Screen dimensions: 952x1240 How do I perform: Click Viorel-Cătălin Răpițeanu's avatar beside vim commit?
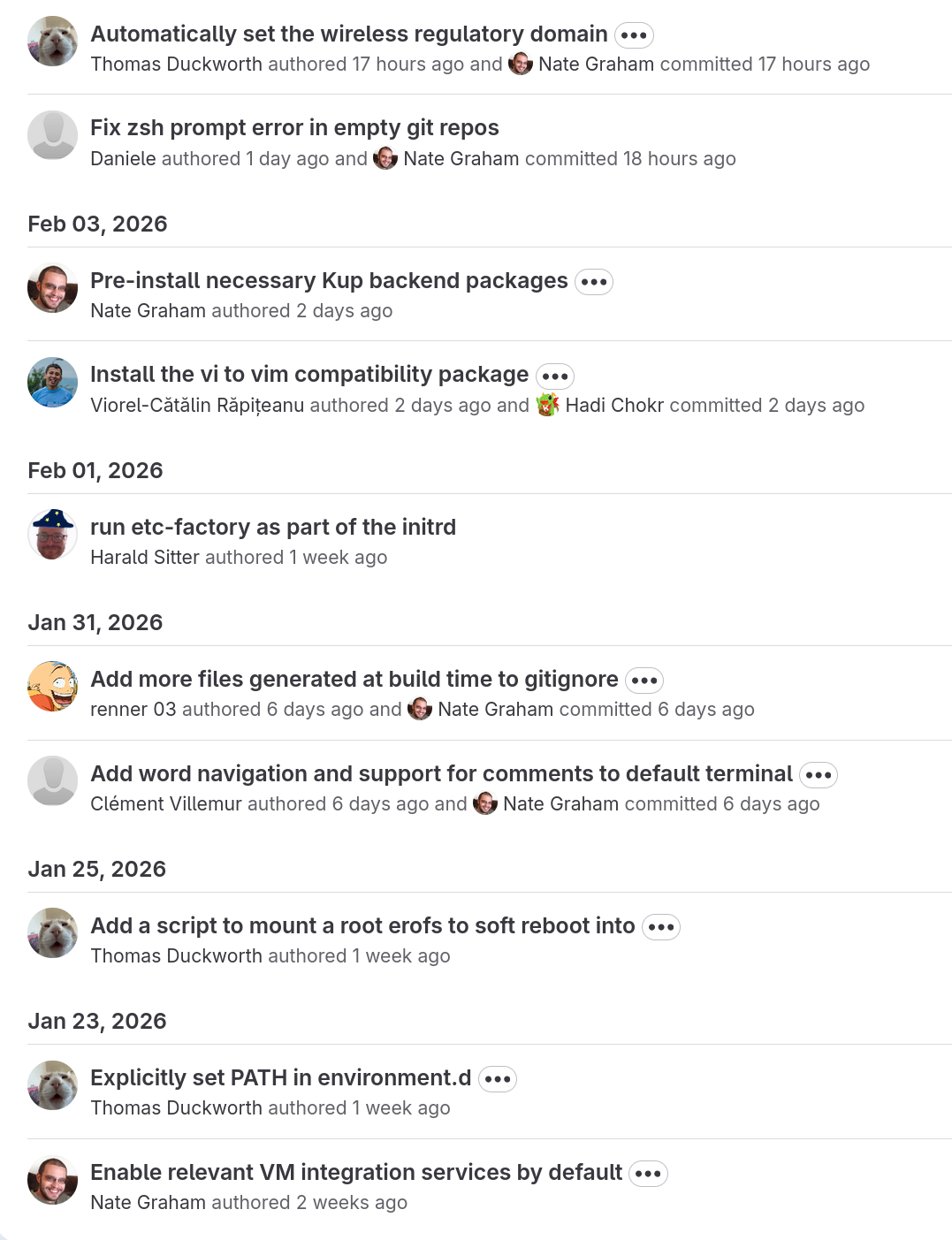click(x=53, y=382)
